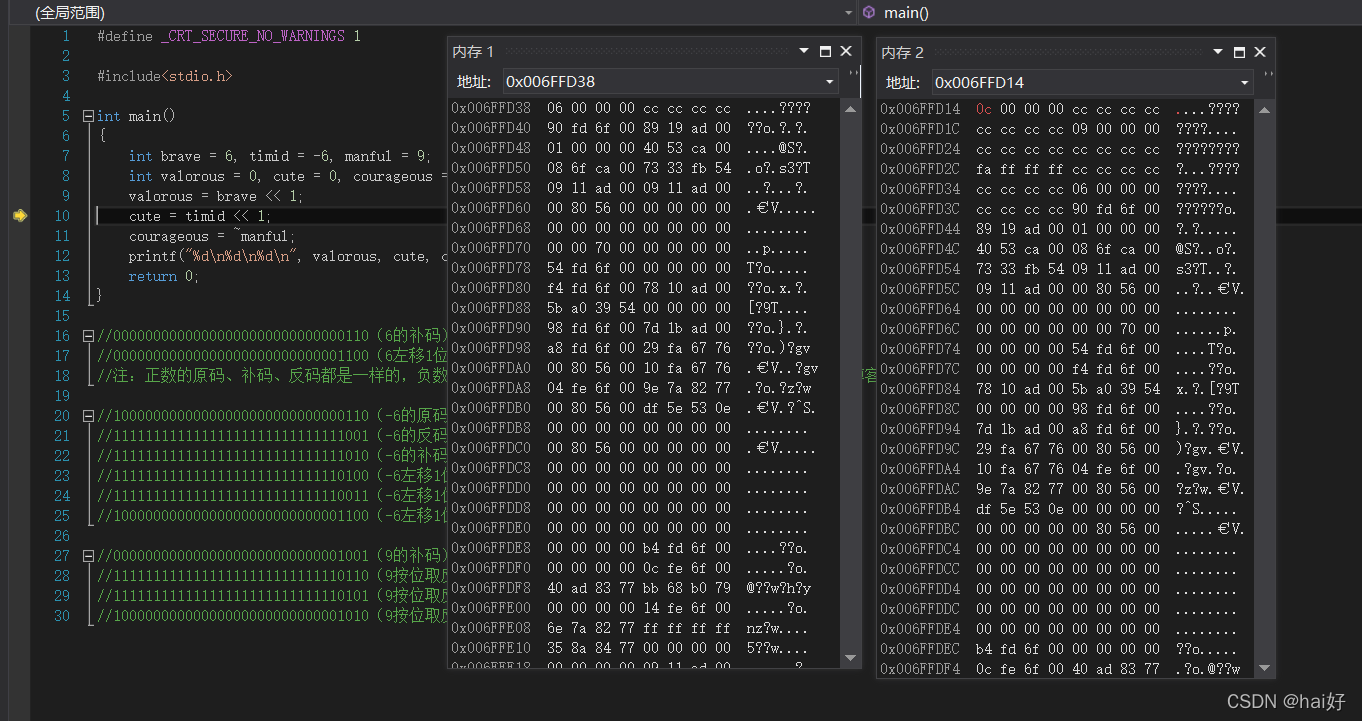Click memory row 0x006FFDEC in 内存 2

1060,649
